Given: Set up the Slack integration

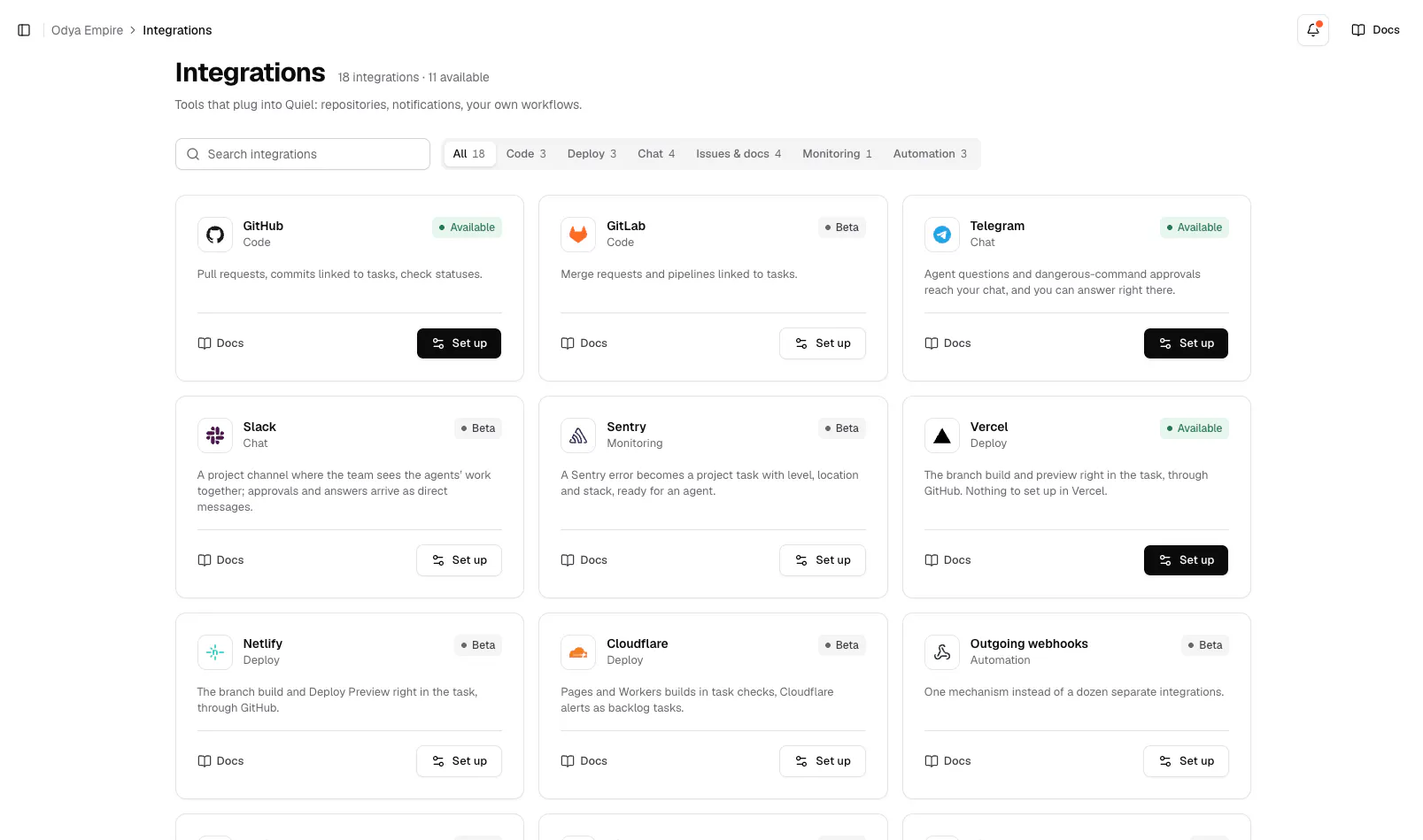Looking at the screenshot, I should pos(459,560).
